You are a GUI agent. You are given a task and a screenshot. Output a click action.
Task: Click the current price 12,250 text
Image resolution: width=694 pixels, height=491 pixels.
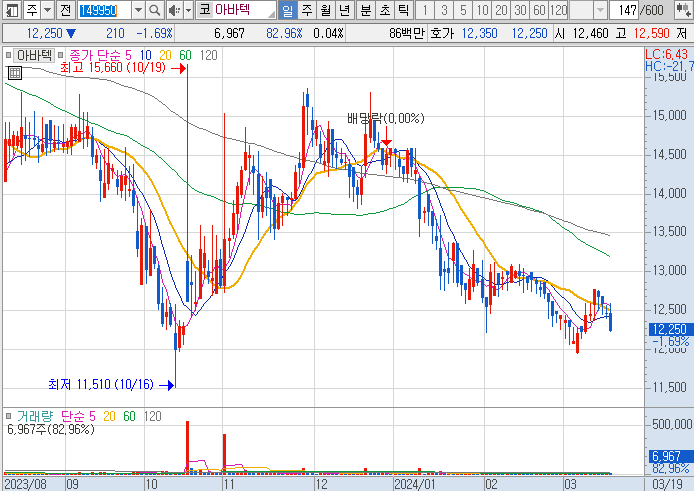44,33
